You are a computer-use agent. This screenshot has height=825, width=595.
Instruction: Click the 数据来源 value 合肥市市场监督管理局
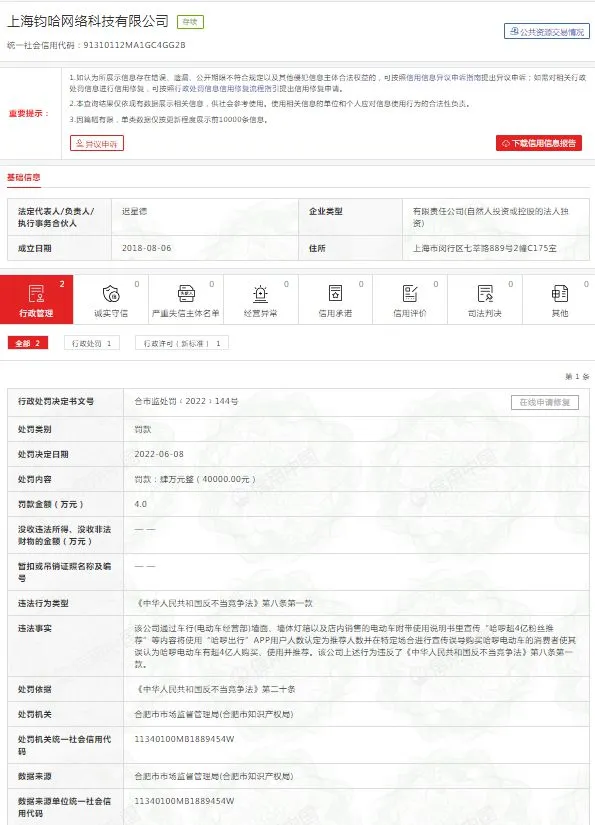[214, 776]
